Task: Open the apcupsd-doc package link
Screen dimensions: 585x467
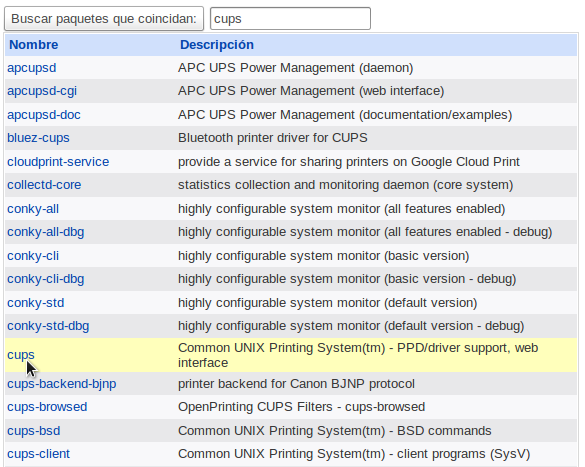Action: click(x=44, y=115)
